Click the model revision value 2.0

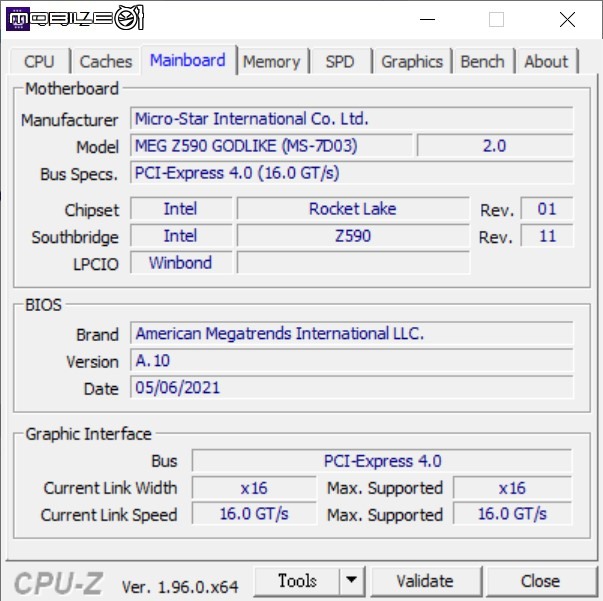pos(495,146)
